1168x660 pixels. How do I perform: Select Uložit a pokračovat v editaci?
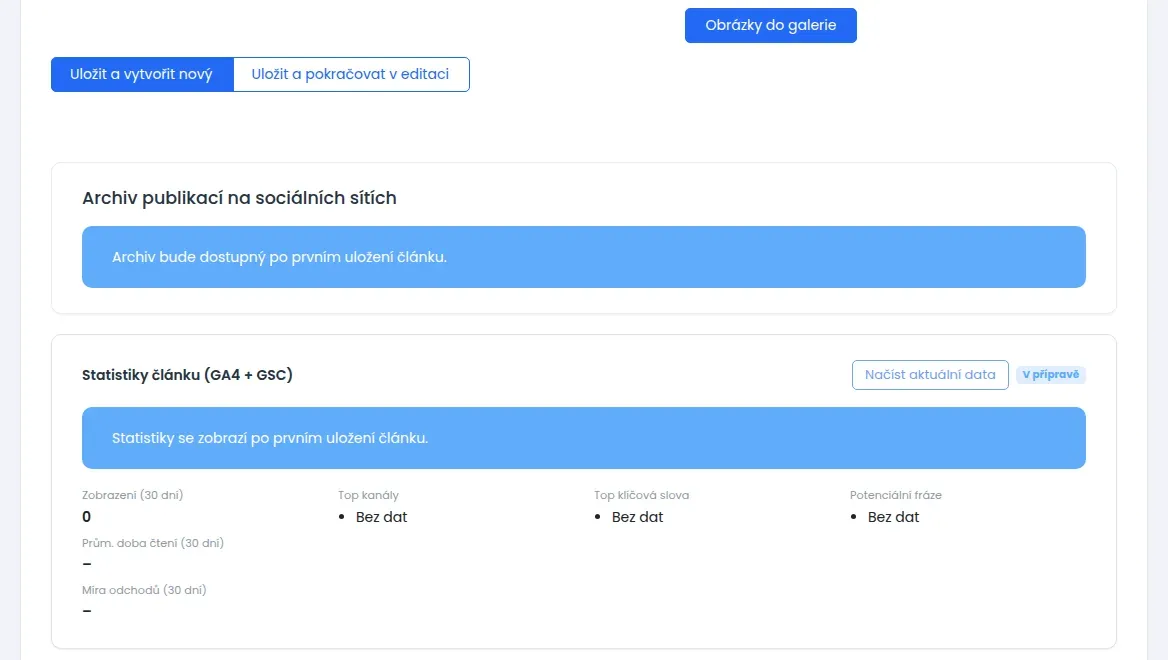351,74
